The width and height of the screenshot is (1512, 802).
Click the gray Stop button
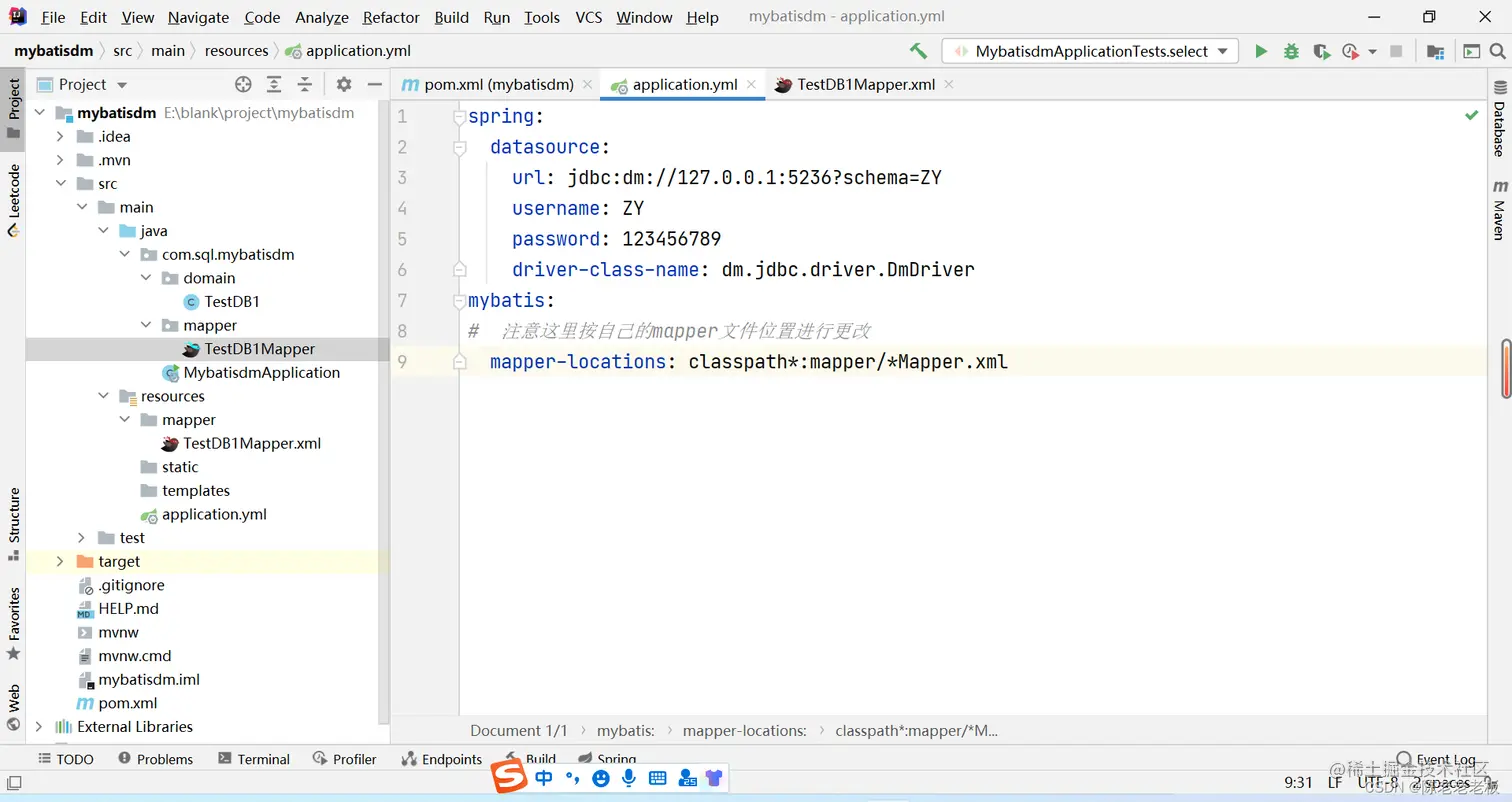1396,51
